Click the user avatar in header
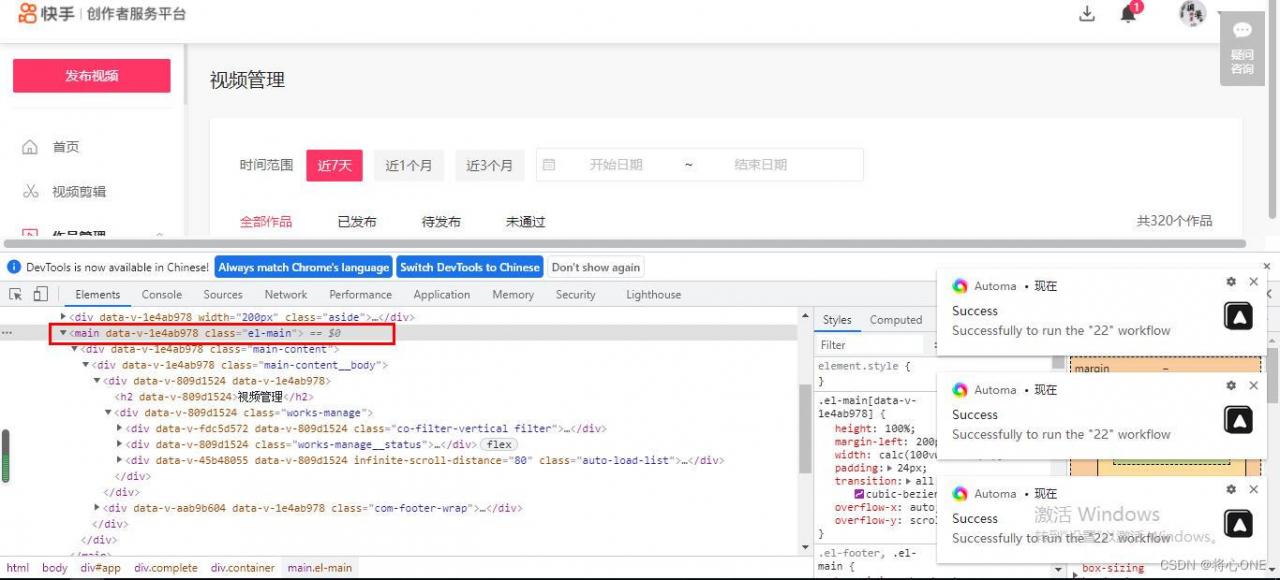 coord(1192,13)
